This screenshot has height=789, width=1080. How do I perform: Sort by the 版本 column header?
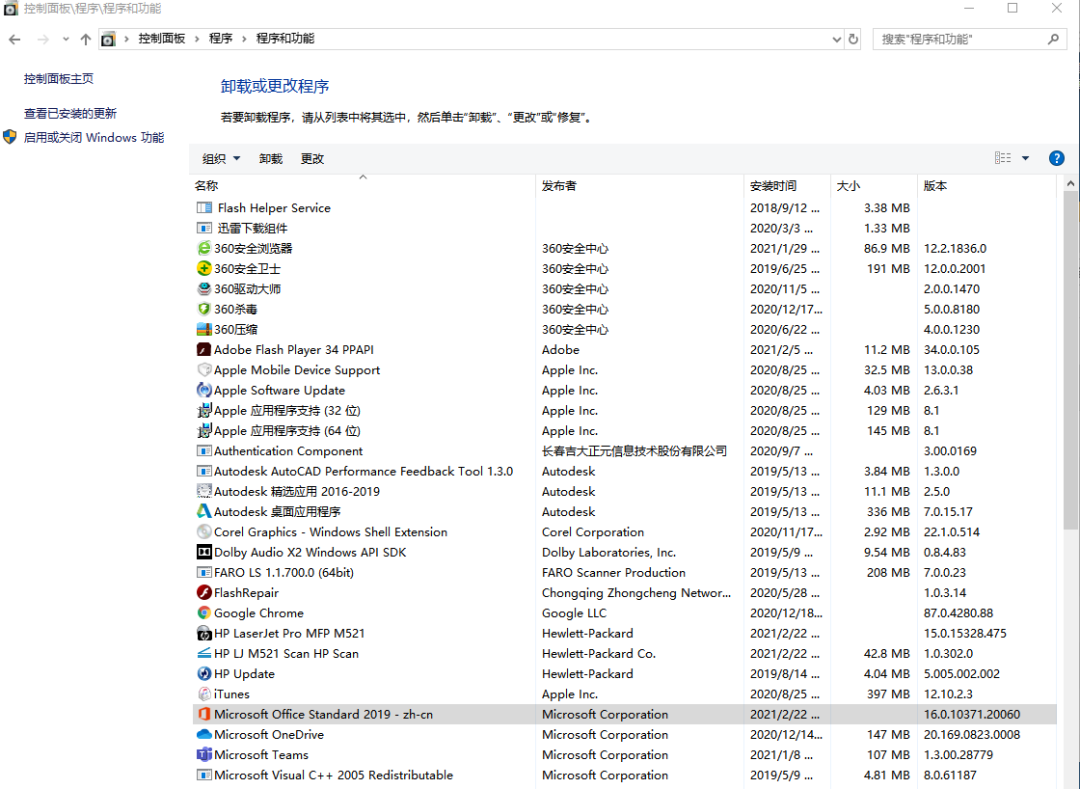(x=986, y=185)
